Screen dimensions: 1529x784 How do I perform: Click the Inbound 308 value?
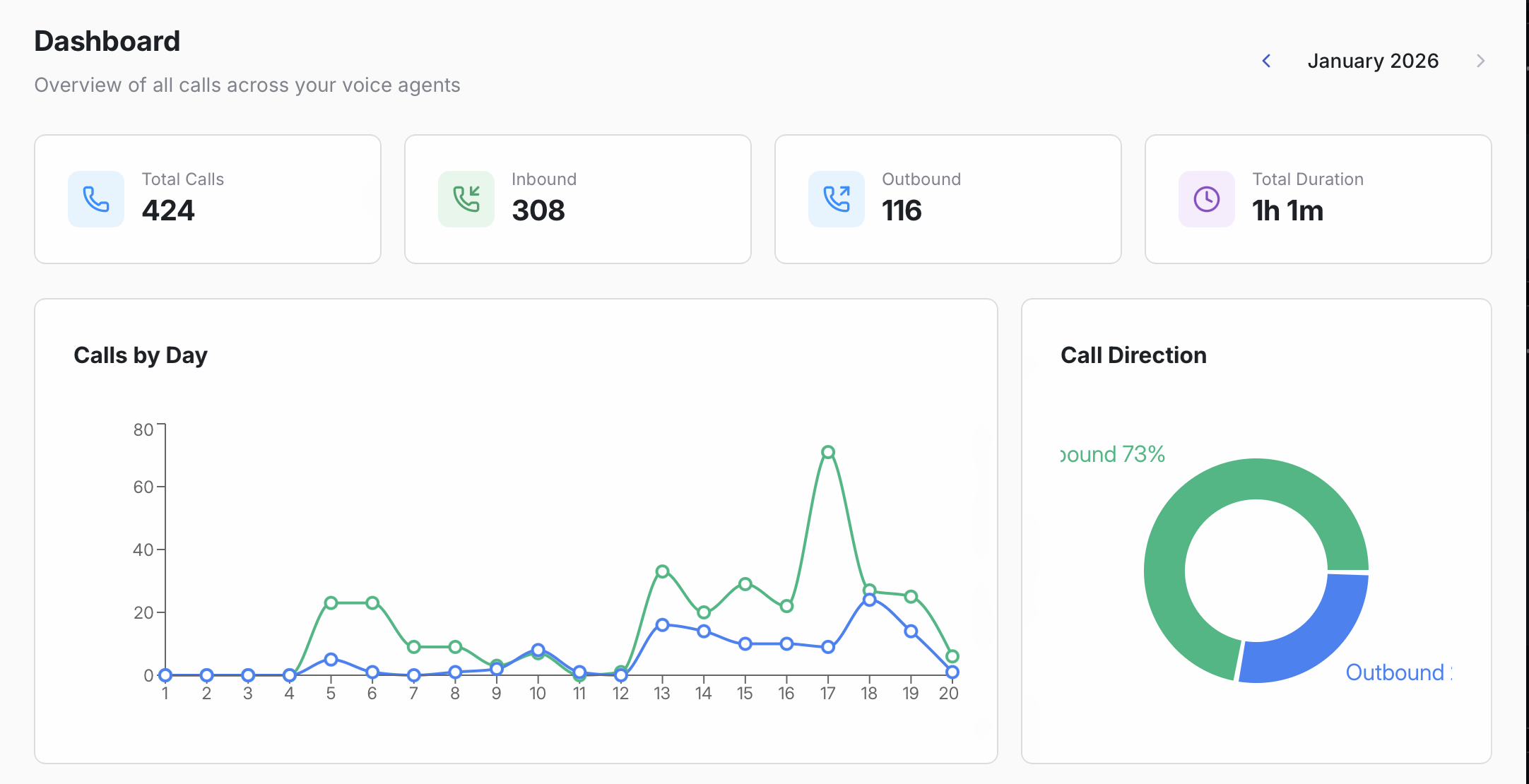tap(538, 210)
